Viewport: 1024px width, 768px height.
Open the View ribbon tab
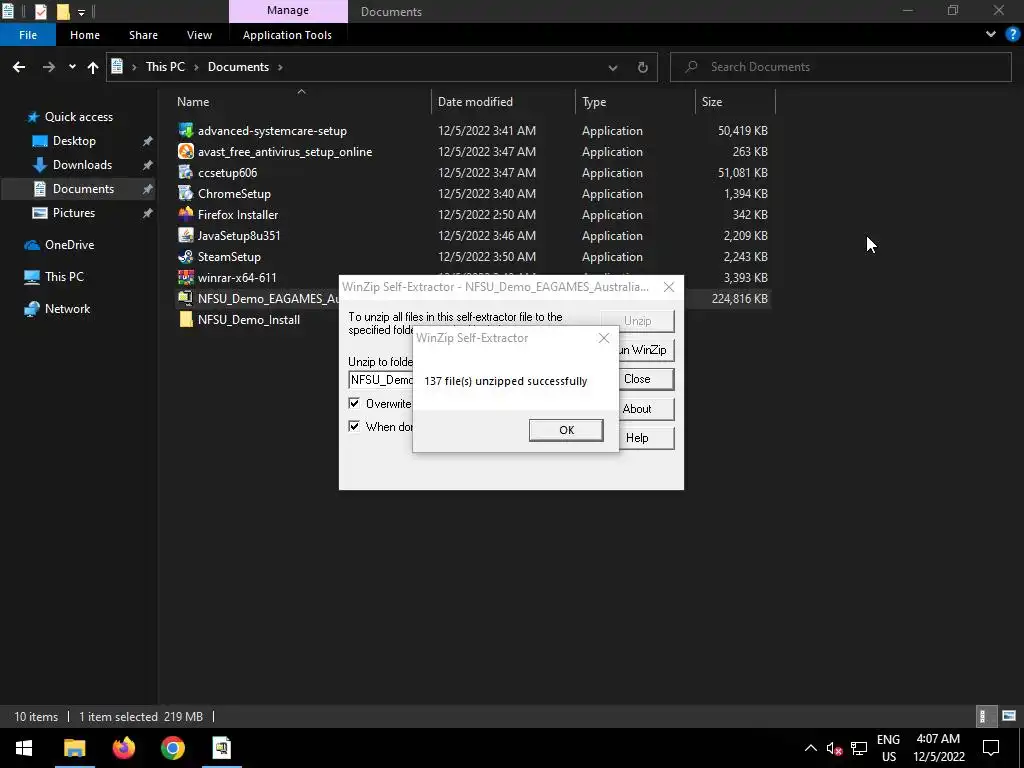[199, 35]
